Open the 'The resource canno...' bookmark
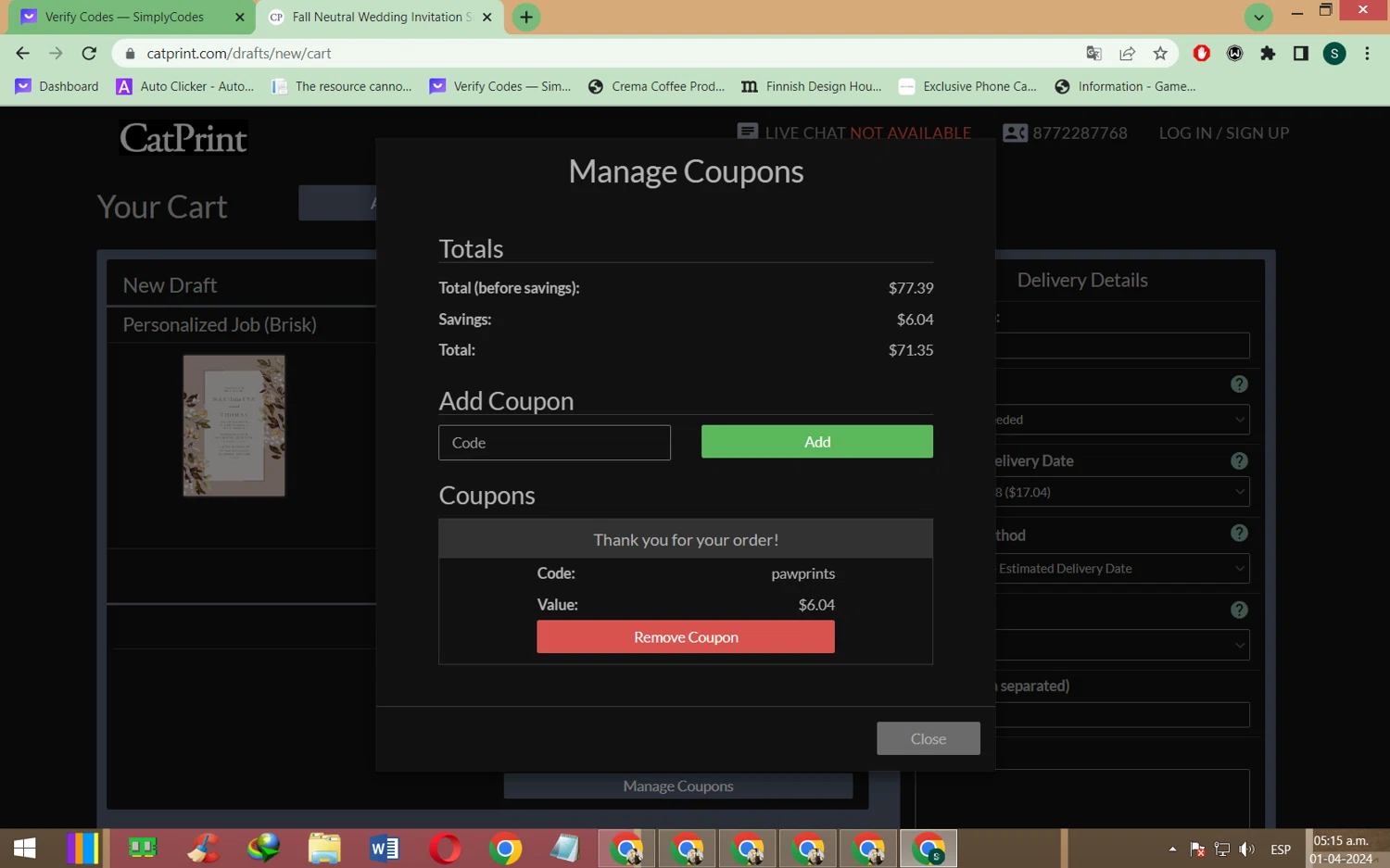This screenshot has height=868, width=1390. click(x=342, y=86)
